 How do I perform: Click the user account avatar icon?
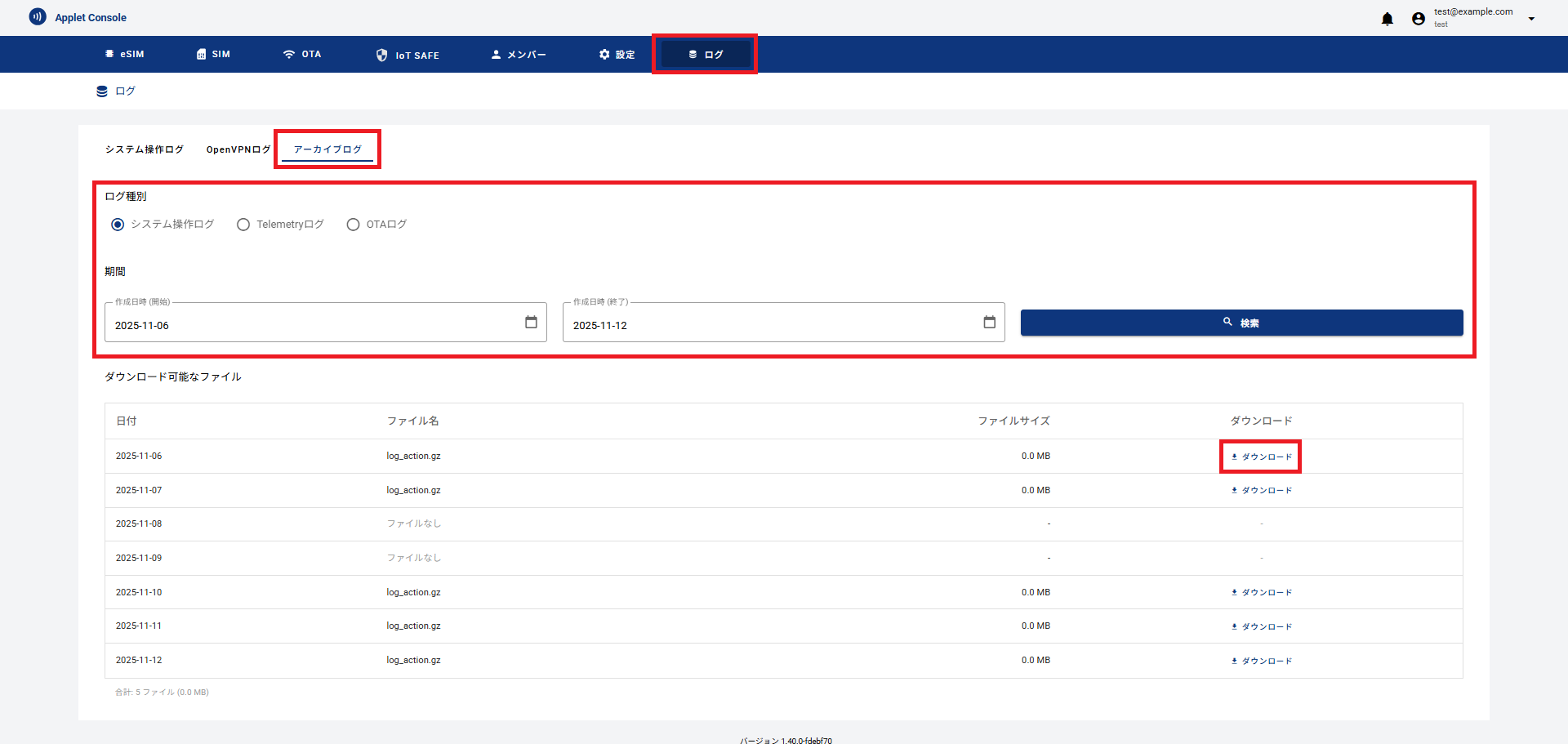pyautogui.click(x=1418, y=19)
